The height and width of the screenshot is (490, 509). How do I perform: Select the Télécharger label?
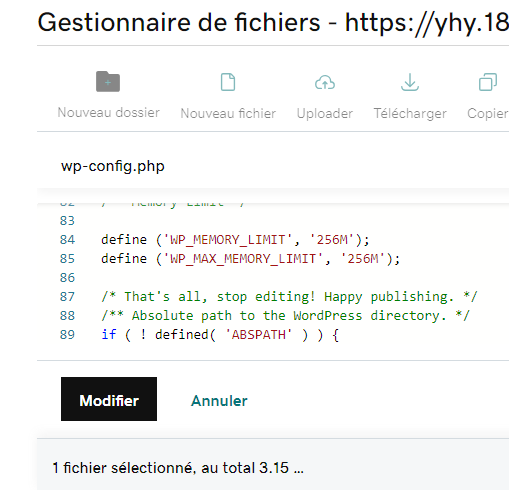point(410,114)
